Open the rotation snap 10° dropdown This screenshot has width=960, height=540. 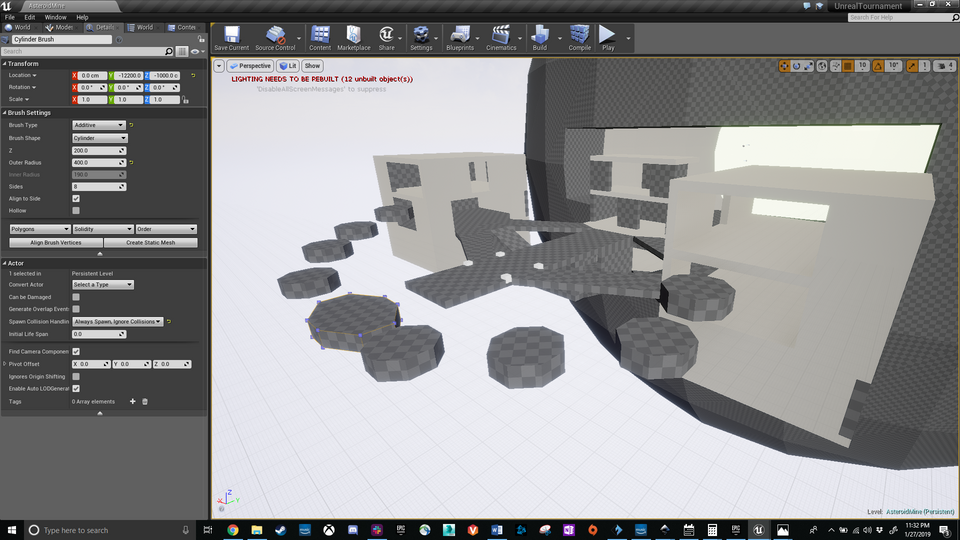click(894, 66)
